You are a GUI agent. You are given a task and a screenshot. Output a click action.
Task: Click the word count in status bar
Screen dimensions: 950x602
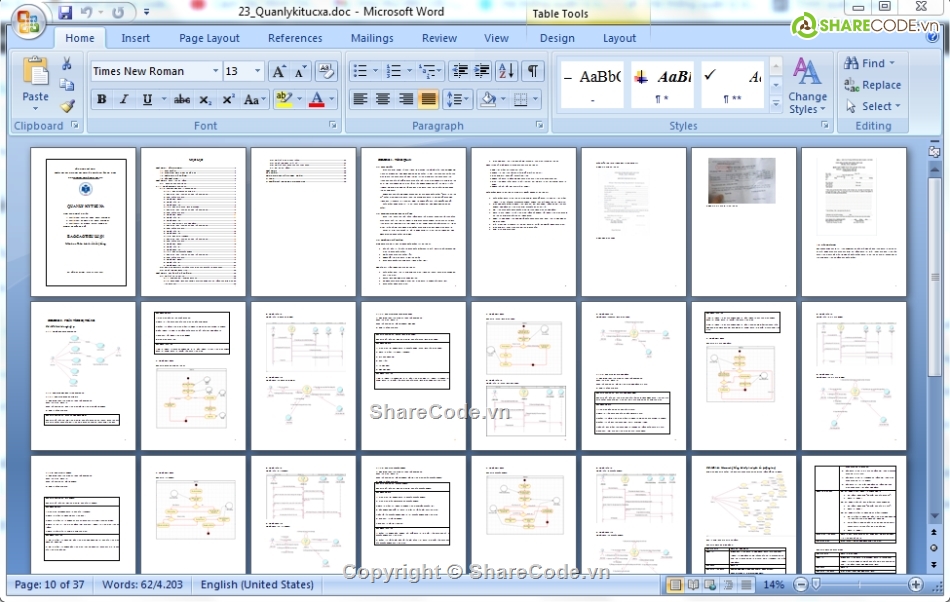pyautogui.click(x=142, y=584)
